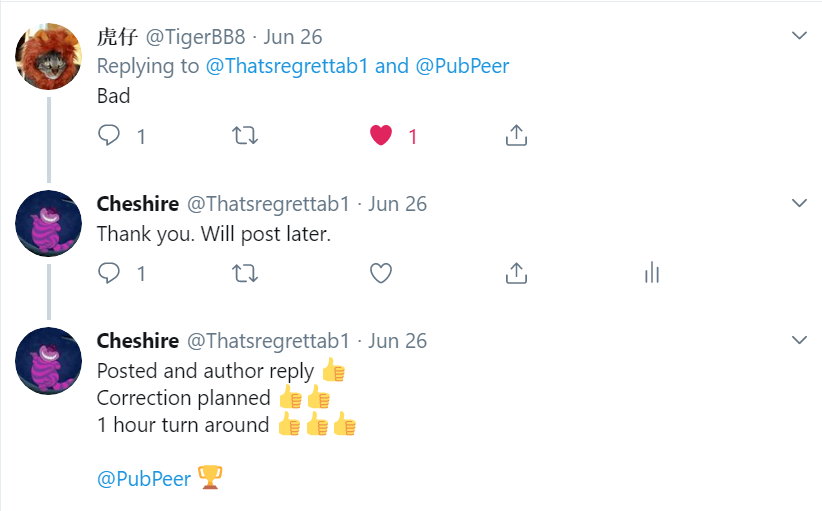Open Cheshire avatar on "Posted and author reply" tweet
822x511 pixels.
(48, 360)
